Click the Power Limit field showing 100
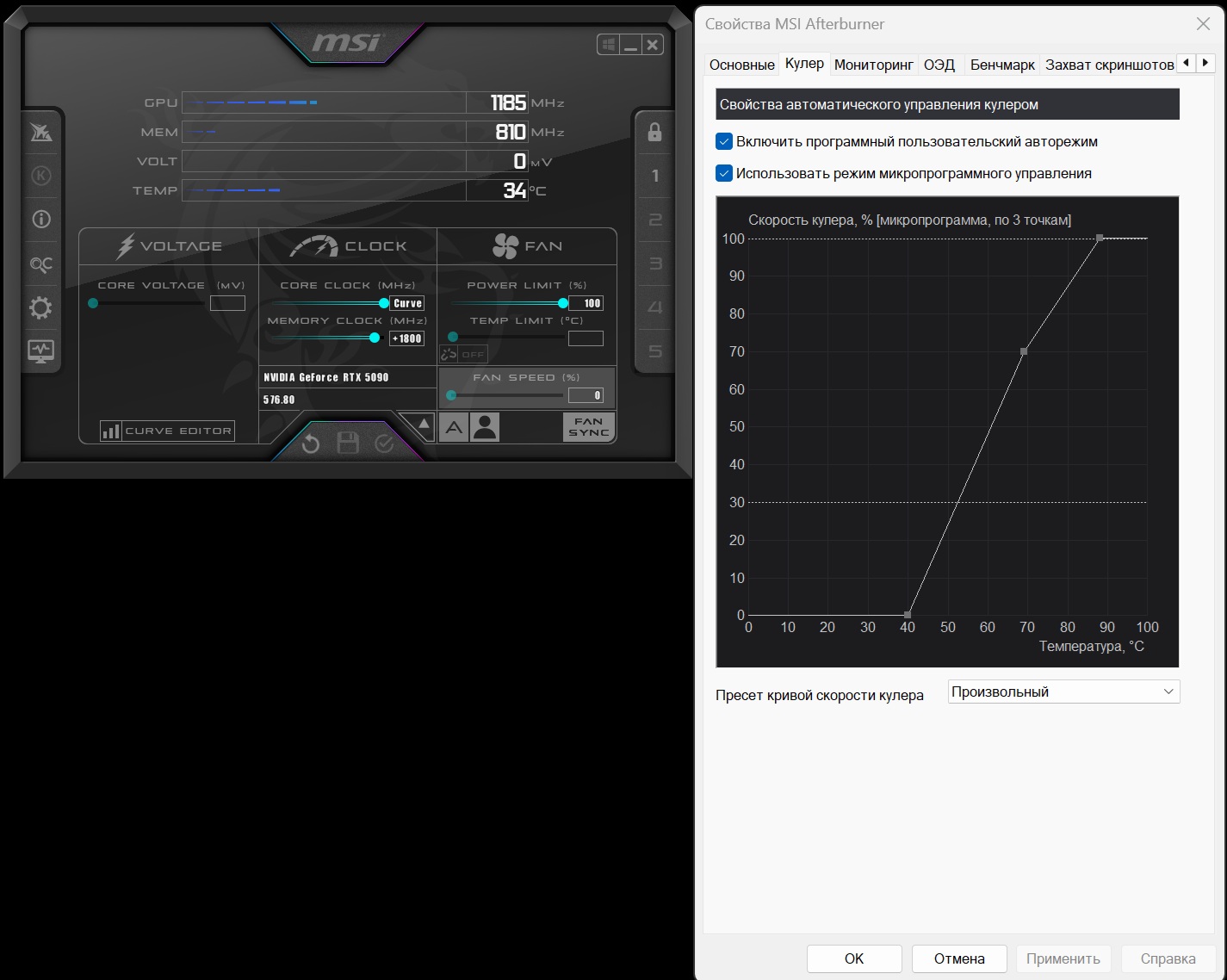 [x=586, y=303]
